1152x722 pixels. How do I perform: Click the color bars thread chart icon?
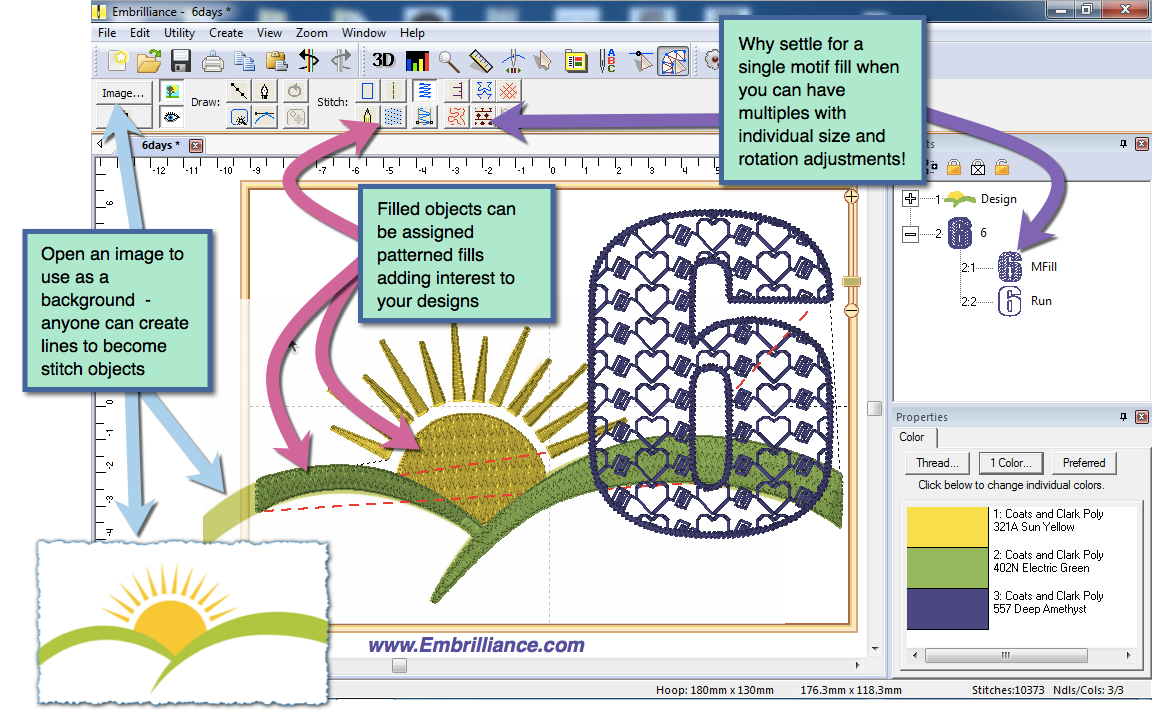[416, 60]
